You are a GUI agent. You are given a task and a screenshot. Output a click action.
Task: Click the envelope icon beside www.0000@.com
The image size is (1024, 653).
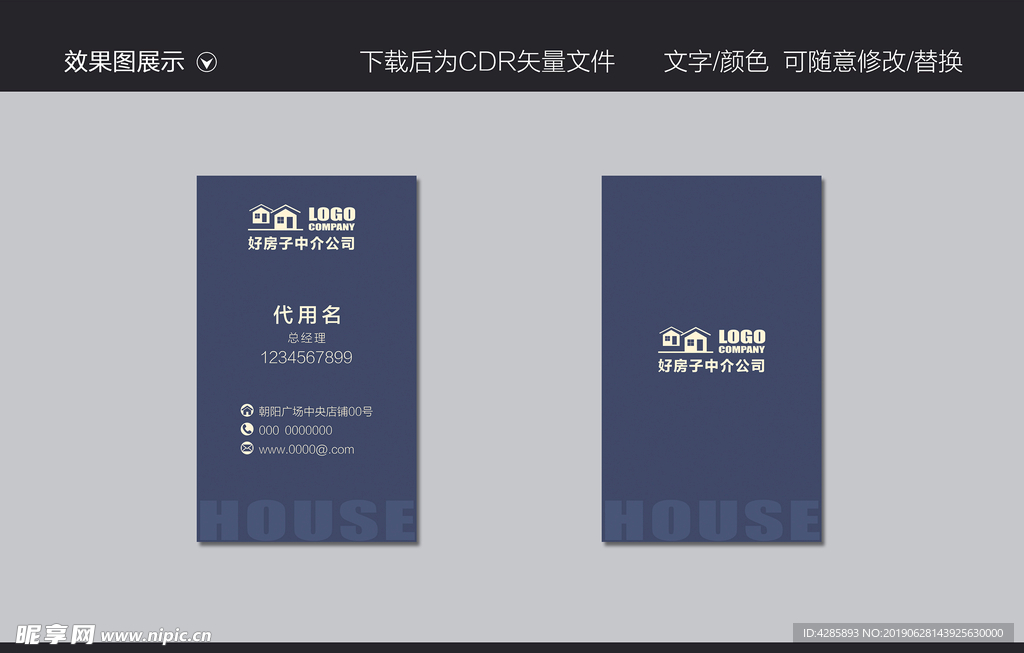tap(246, 449)
